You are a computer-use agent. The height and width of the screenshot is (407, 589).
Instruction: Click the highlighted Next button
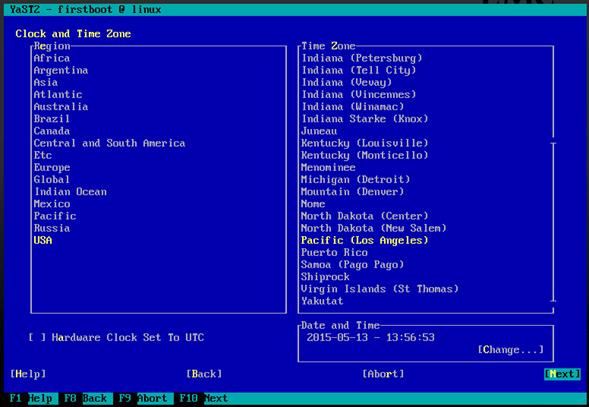pos(562,374)
